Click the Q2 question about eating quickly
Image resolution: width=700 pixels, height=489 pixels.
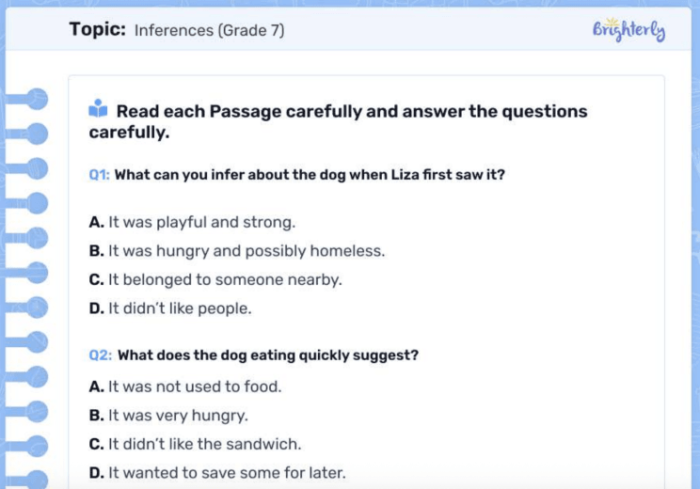click(x=268, y=355)
